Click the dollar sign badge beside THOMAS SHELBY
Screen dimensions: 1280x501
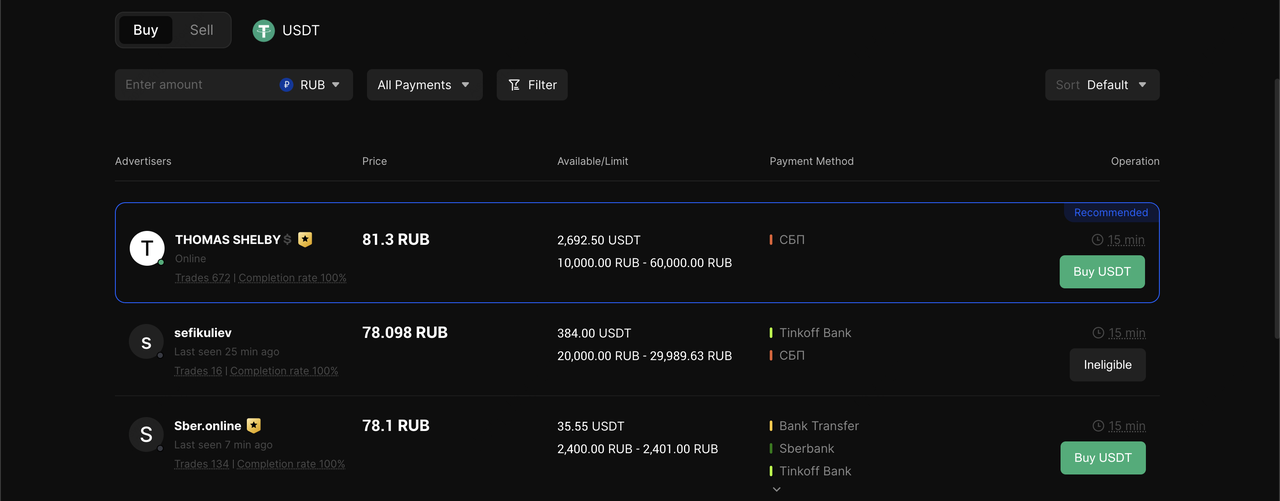pos(288,240)
